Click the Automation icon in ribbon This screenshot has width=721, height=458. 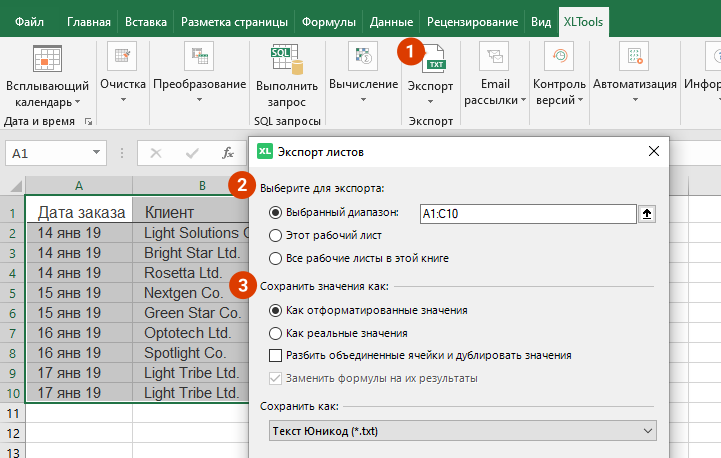click(634, 58)
